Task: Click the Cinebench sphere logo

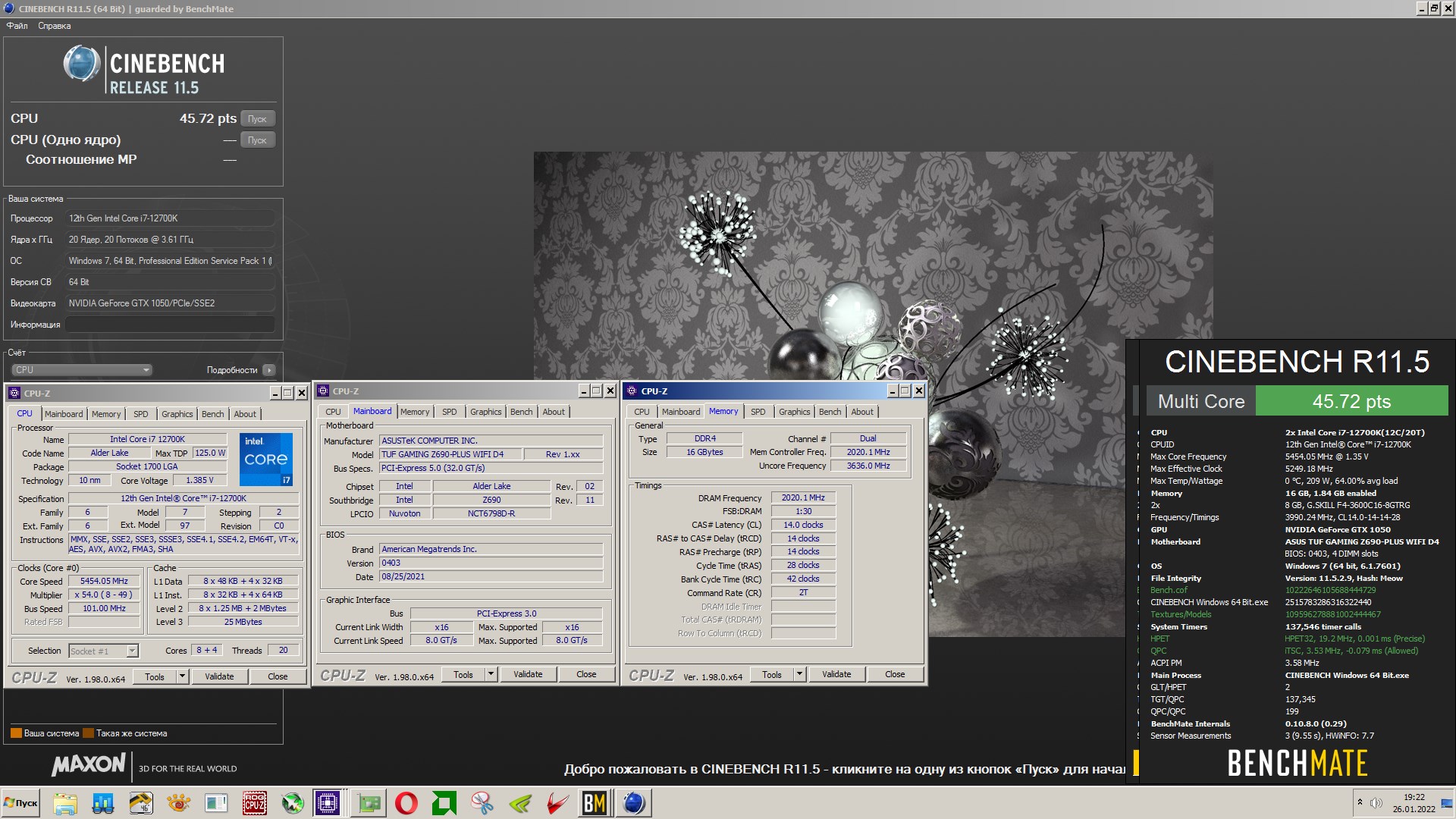Action: click(81, 64)
